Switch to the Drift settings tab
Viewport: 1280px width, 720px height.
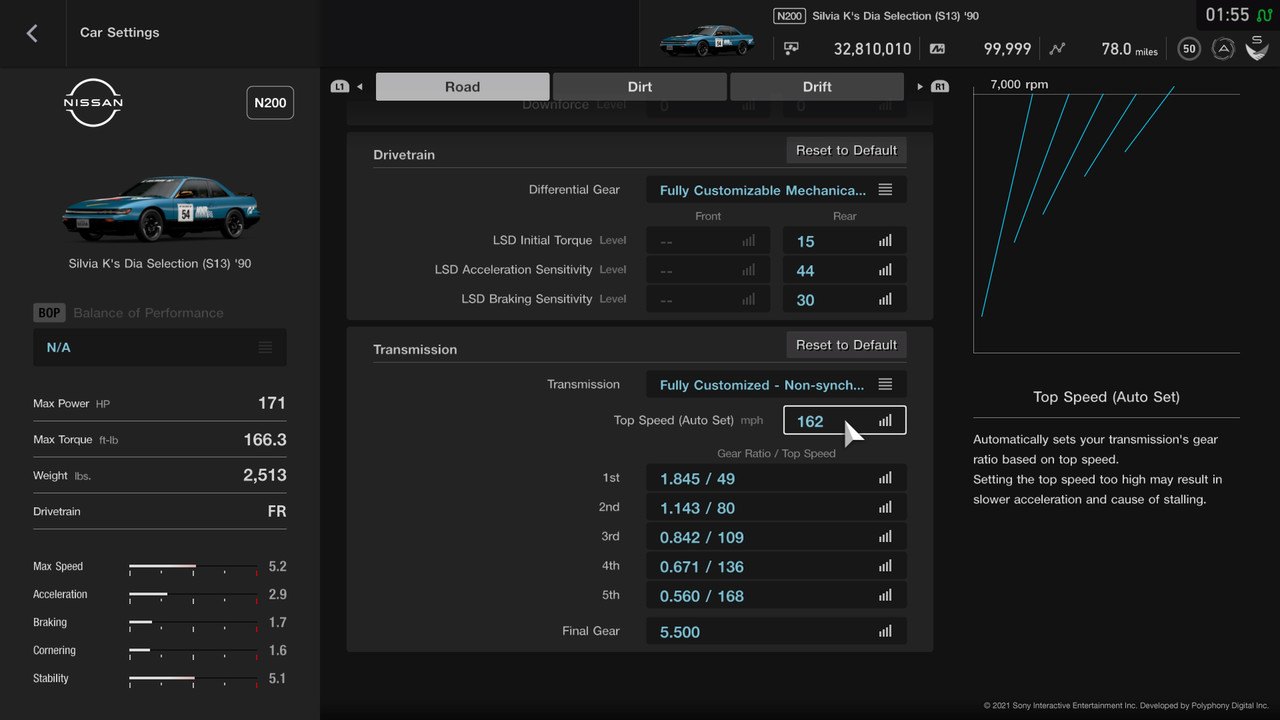tap(817, 87)
